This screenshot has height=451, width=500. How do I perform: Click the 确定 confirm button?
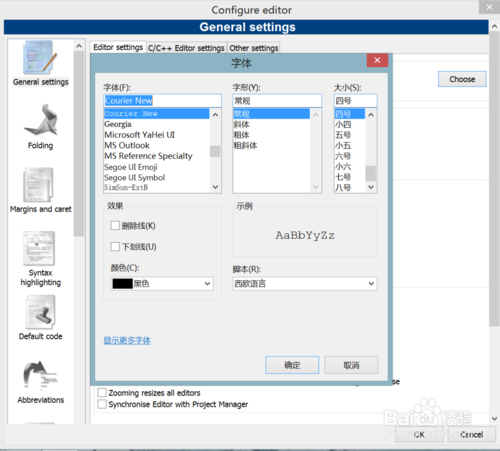[x=292, y=365]
